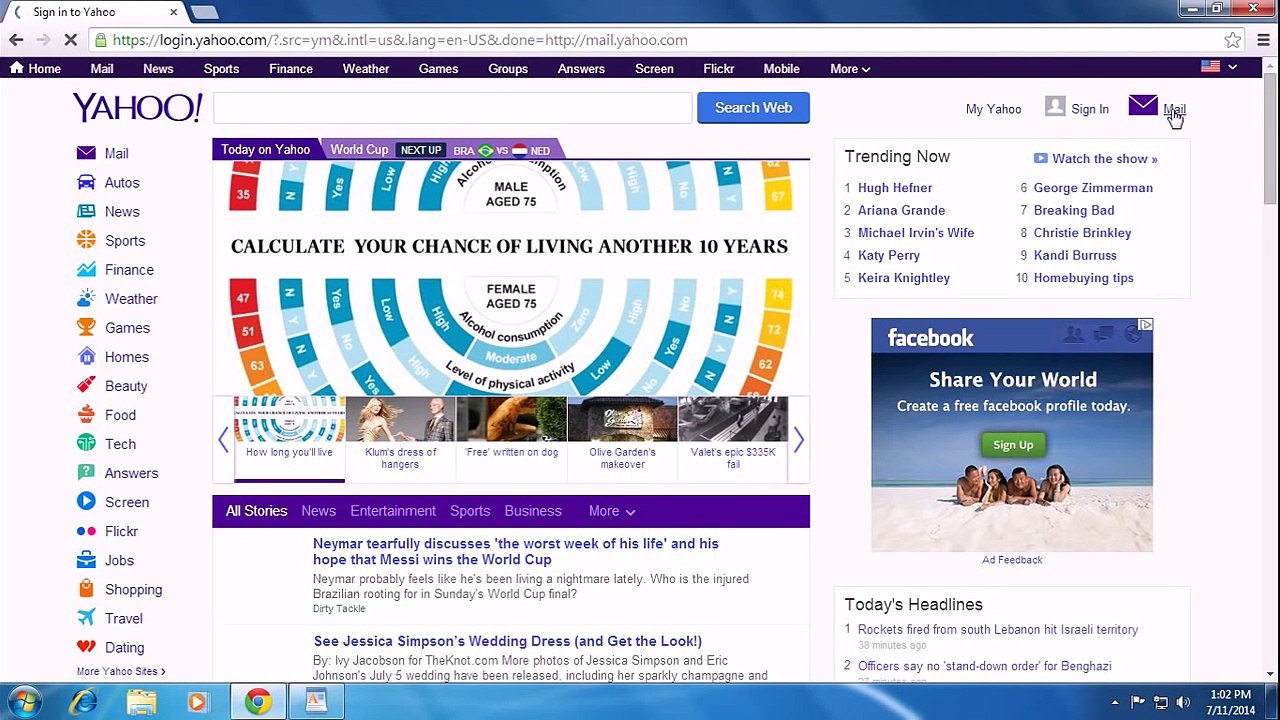Click the Facebook ad Sign Up button
This screenshot has width=1280, height=720.
tap(1013, 445)
